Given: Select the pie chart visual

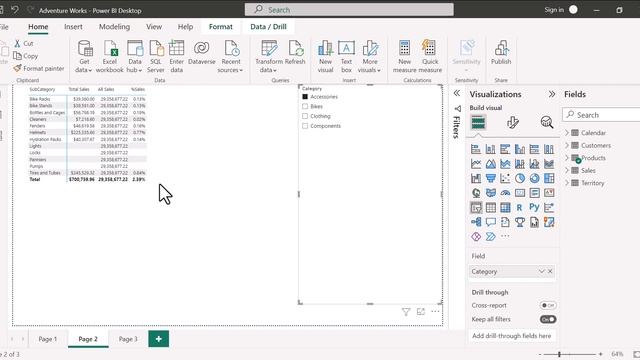Looking at the screenshot, I should click(520, 178).
